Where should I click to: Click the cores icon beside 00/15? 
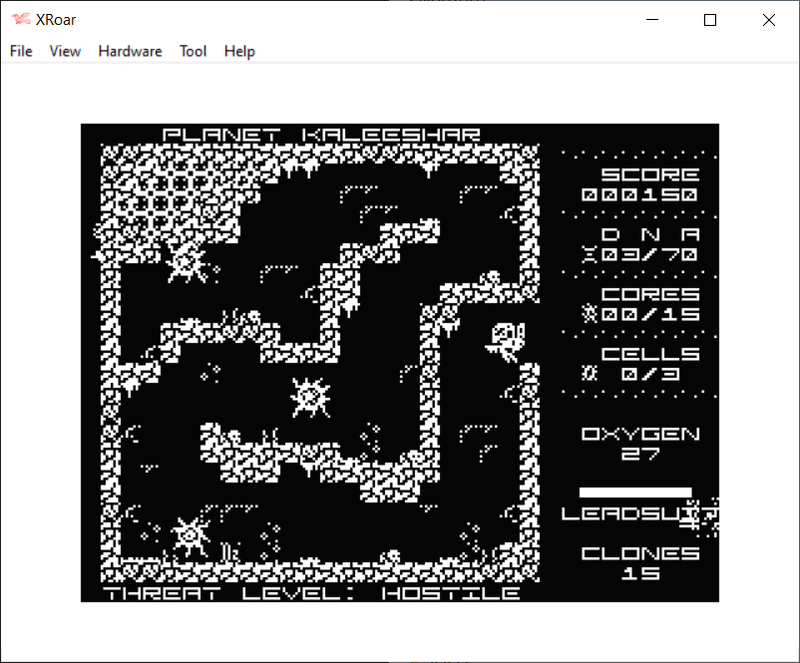(x=590, y=313)
